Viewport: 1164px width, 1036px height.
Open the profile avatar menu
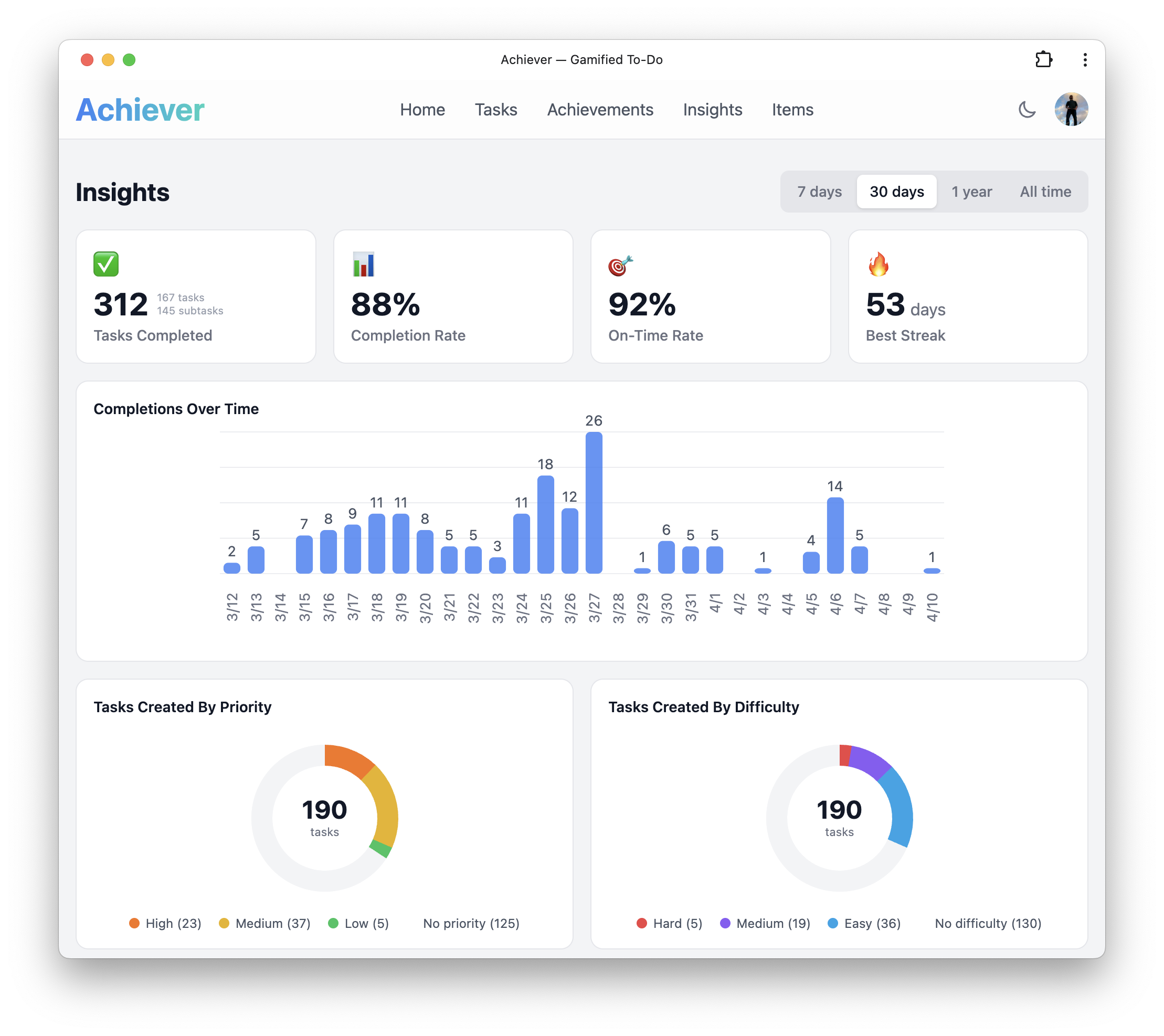click(x=1071, y=109)
